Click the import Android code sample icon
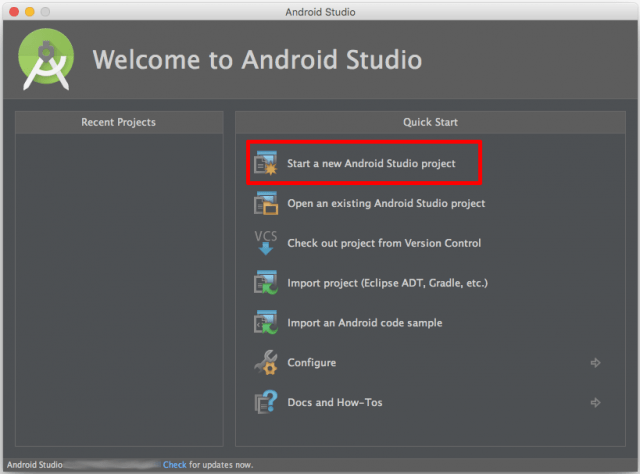 tap(265, 323)
